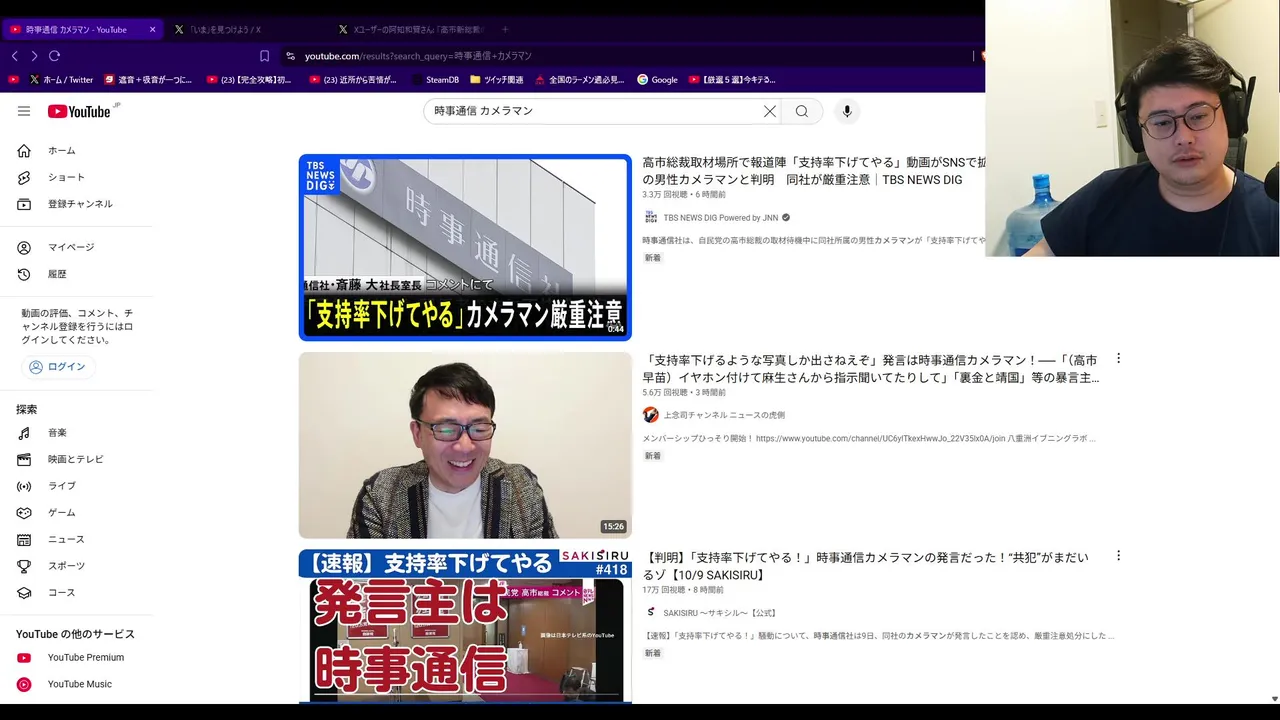Screen dimensions: 1280x720
Task: Visit the TBS NEWS DIG Powered by JNN channel
Action: [x=721, y=218]
